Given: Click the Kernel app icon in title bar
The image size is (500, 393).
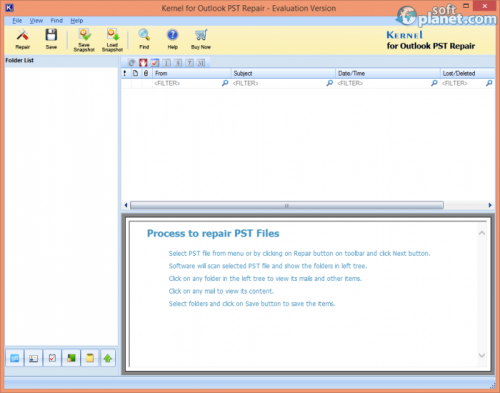Looking at the screenshot, I should point(10,8).
